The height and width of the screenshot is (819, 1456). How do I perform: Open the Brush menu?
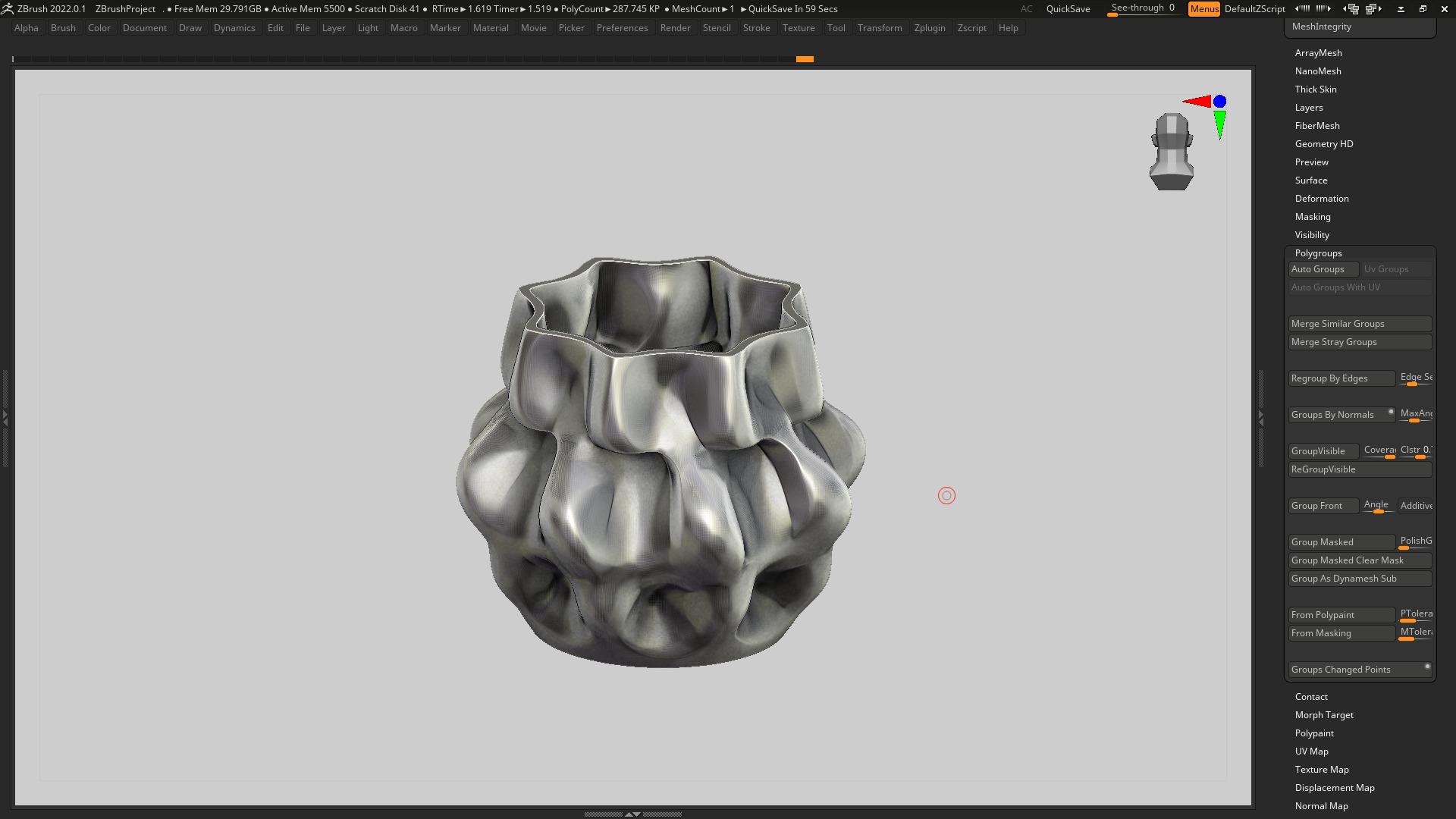(63, 28)
